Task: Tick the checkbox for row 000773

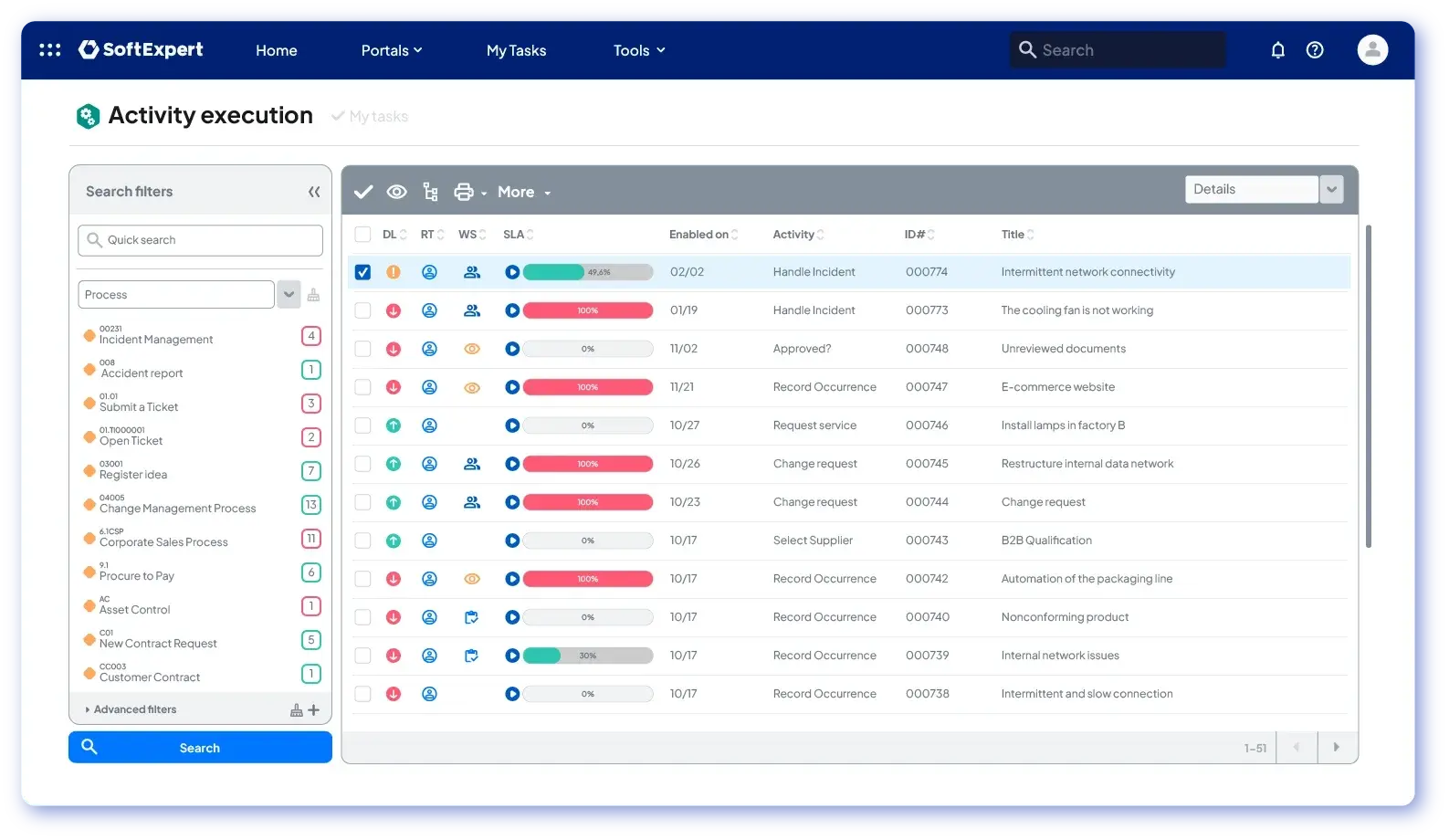Action: click(362, 310)
